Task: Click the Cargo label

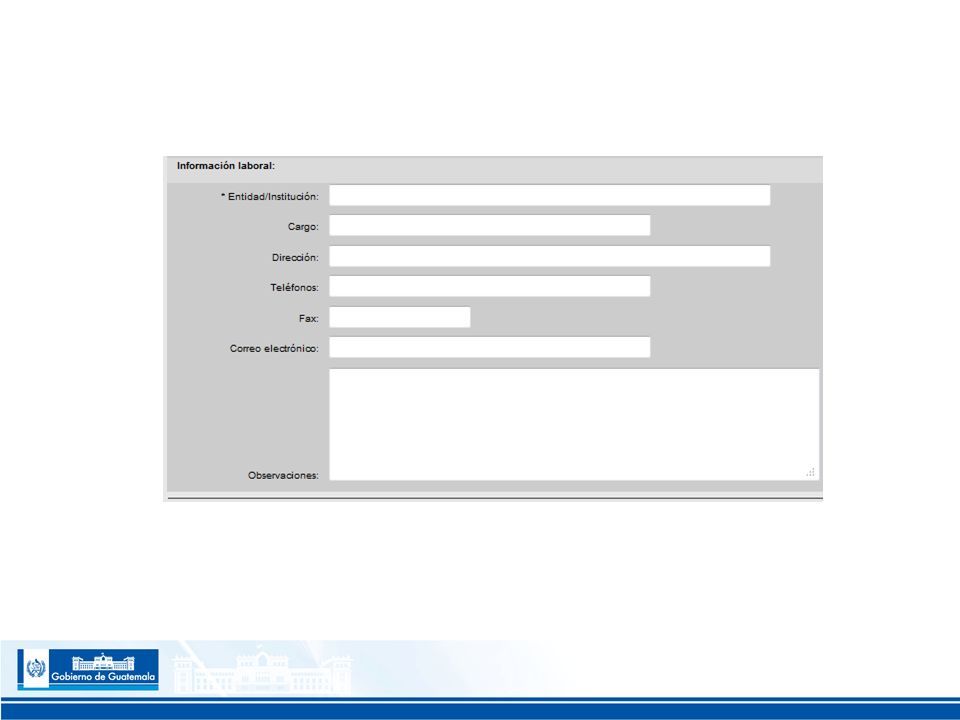Action: coord(303,227)
